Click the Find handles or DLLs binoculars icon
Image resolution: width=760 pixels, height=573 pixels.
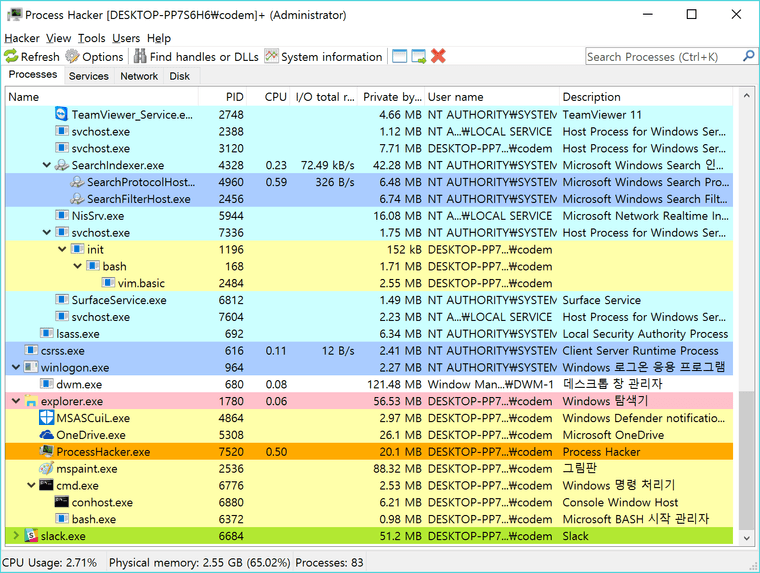pos(140,57)
